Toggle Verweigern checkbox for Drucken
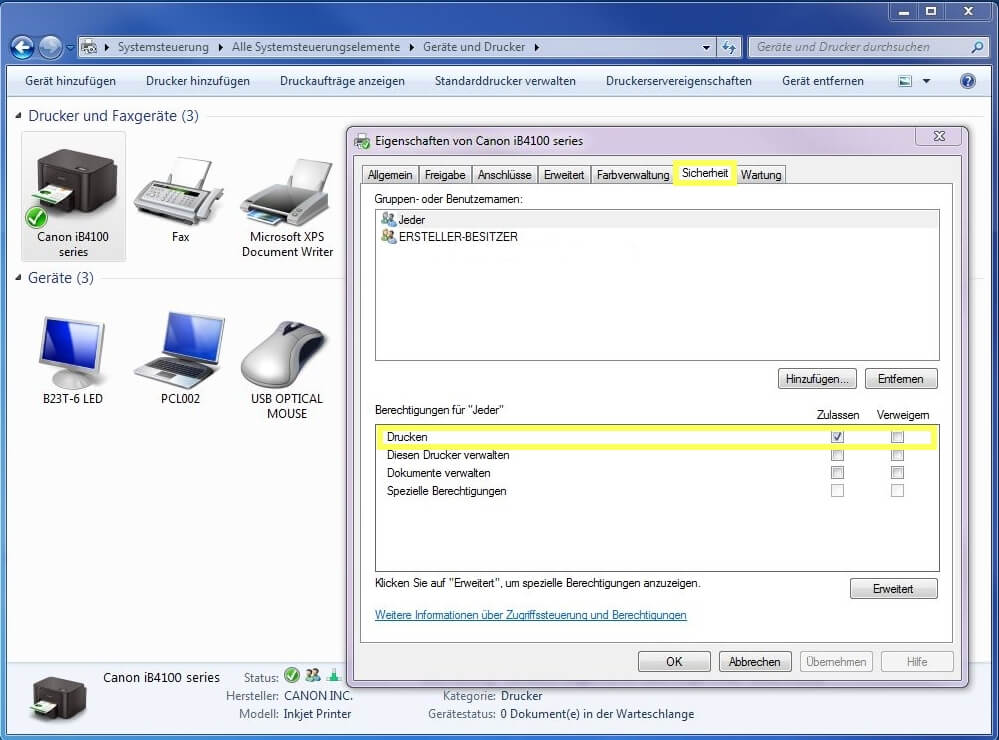Screen dimensions: 999x740 pyautogui.click(x=897, y=437)
